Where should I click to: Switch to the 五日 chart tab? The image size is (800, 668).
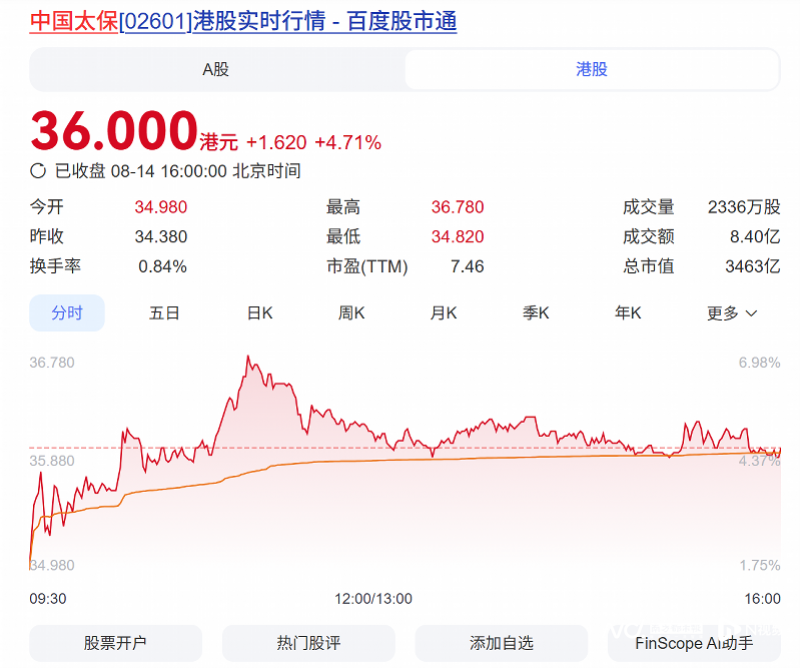click(x=164, y=313)
